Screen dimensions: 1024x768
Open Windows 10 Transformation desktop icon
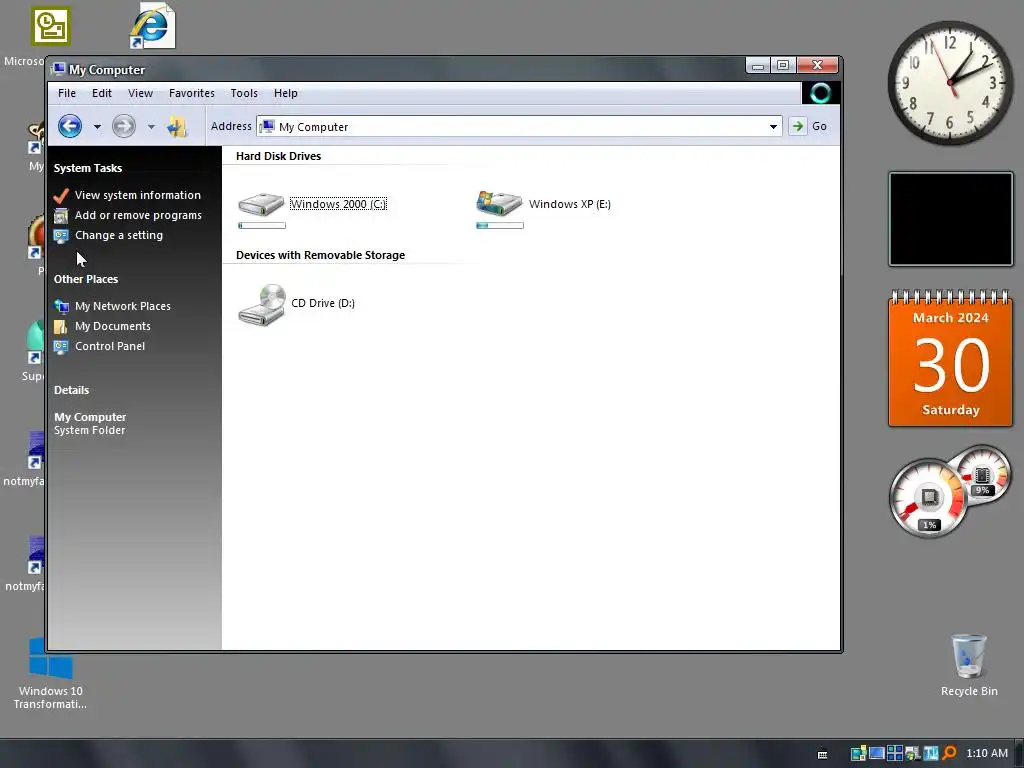point(50,673)
